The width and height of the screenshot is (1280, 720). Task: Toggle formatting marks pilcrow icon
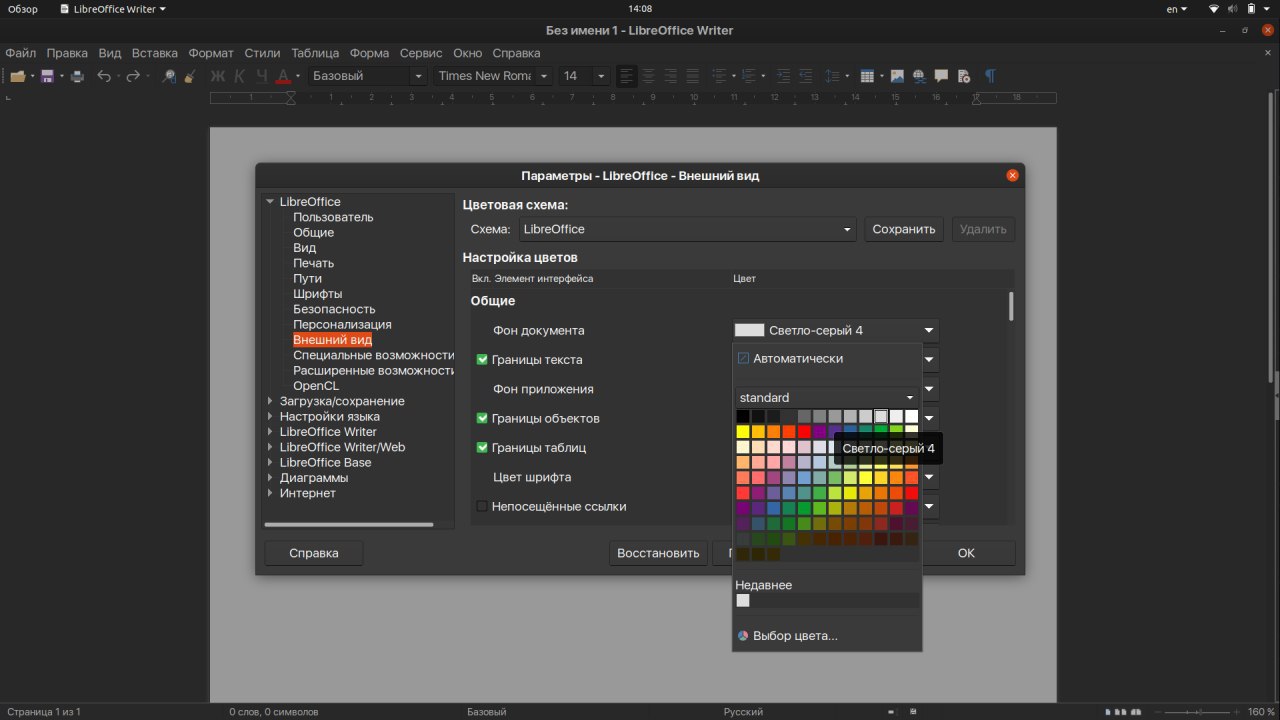coord(990,76)
